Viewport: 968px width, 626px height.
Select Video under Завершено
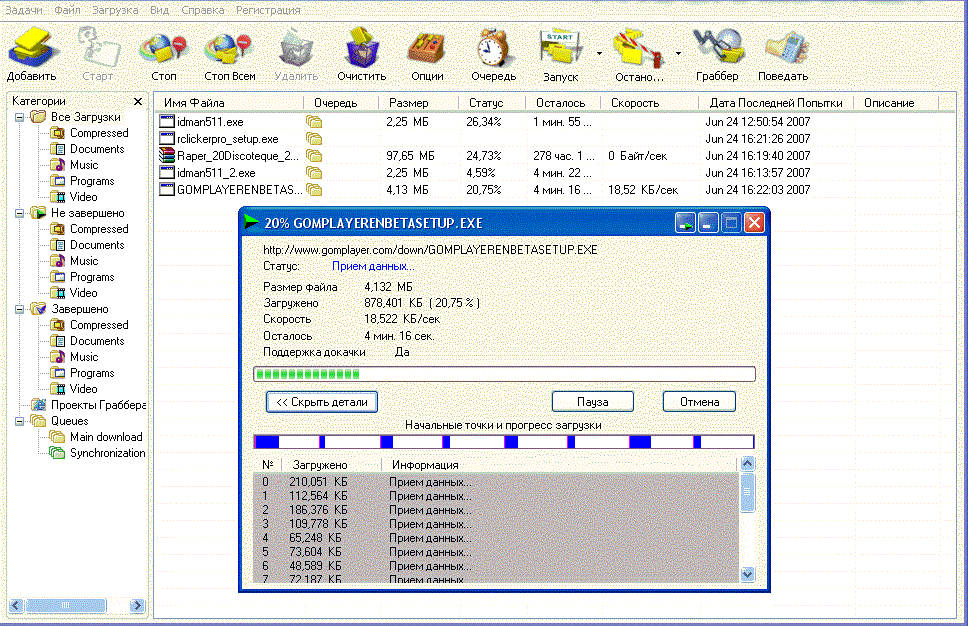click(83, 389)
